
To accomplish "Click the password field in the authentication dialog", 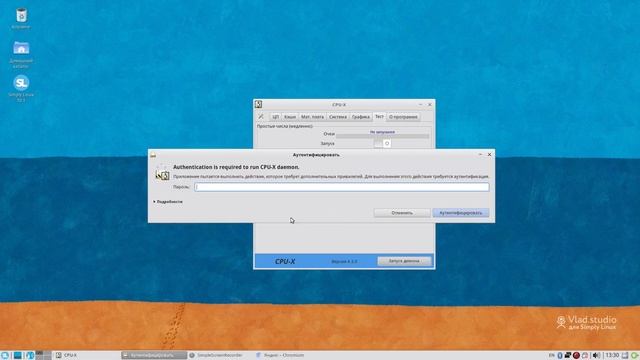I will tap(342, 187).
